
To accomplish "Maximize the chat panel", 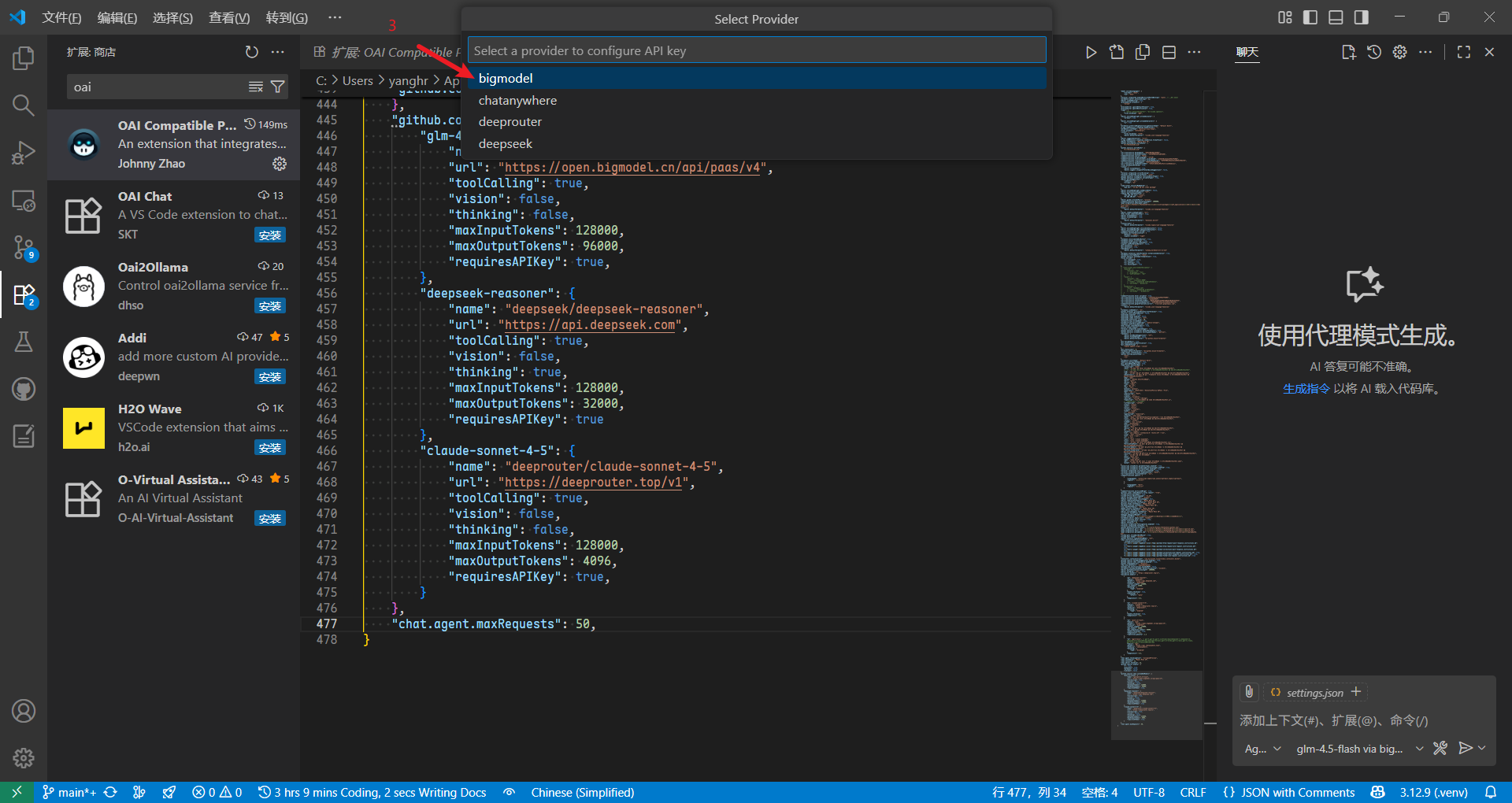I will 1464,52.
